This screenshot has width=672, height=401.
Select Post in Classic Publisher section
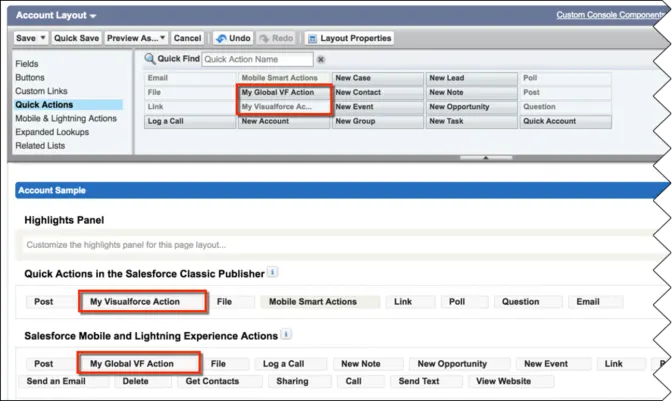point(50,302)
